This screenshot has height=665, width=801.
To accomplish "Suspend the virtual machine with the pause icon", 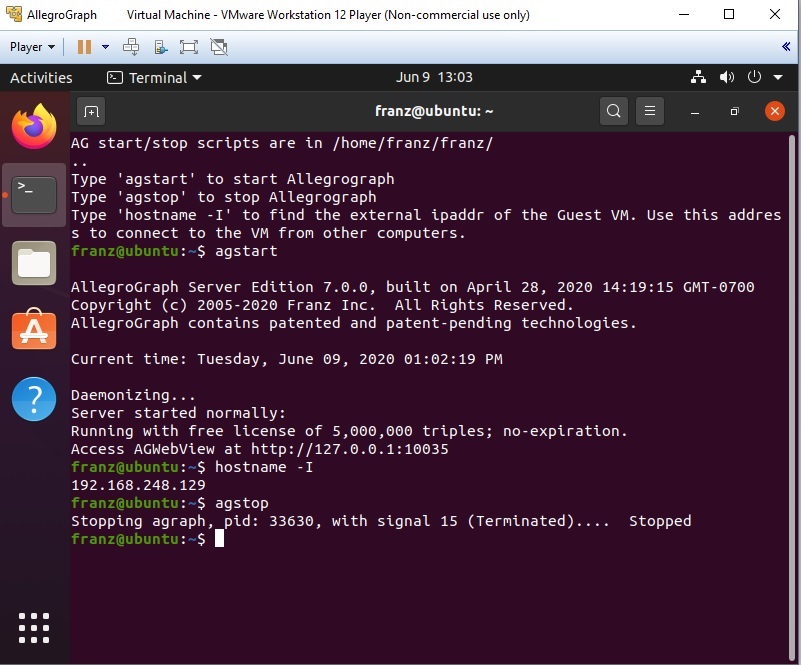I will (x=84, y=46).
